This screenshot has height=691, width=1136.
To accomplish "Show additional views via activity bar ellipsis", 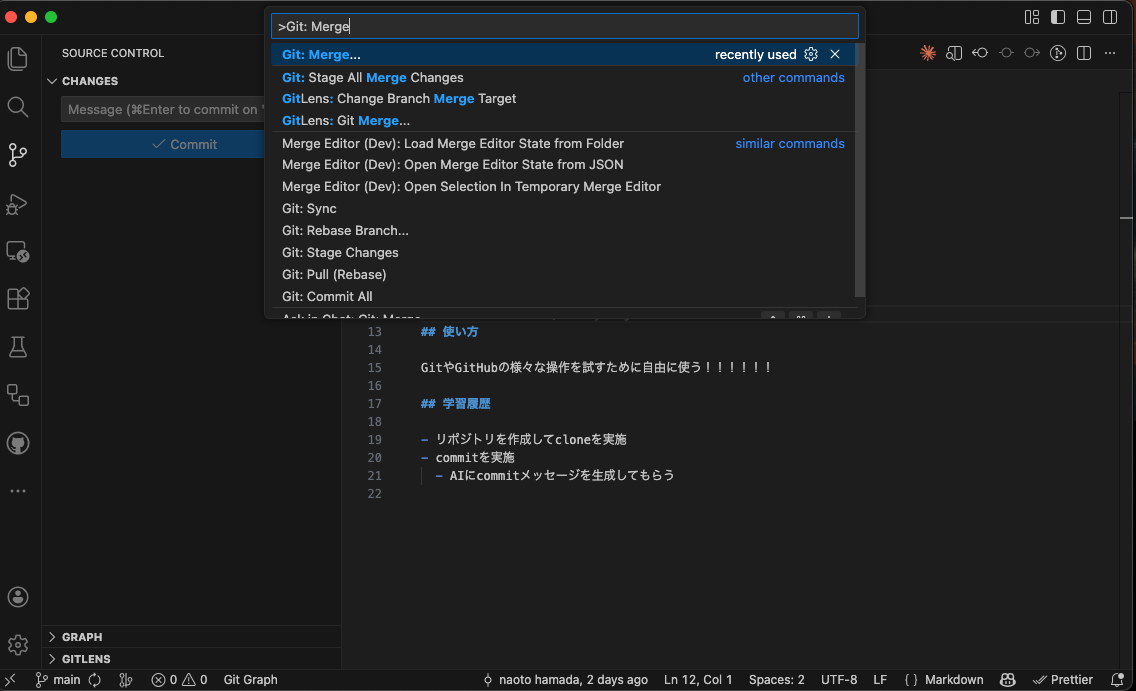I will [18, 491].
